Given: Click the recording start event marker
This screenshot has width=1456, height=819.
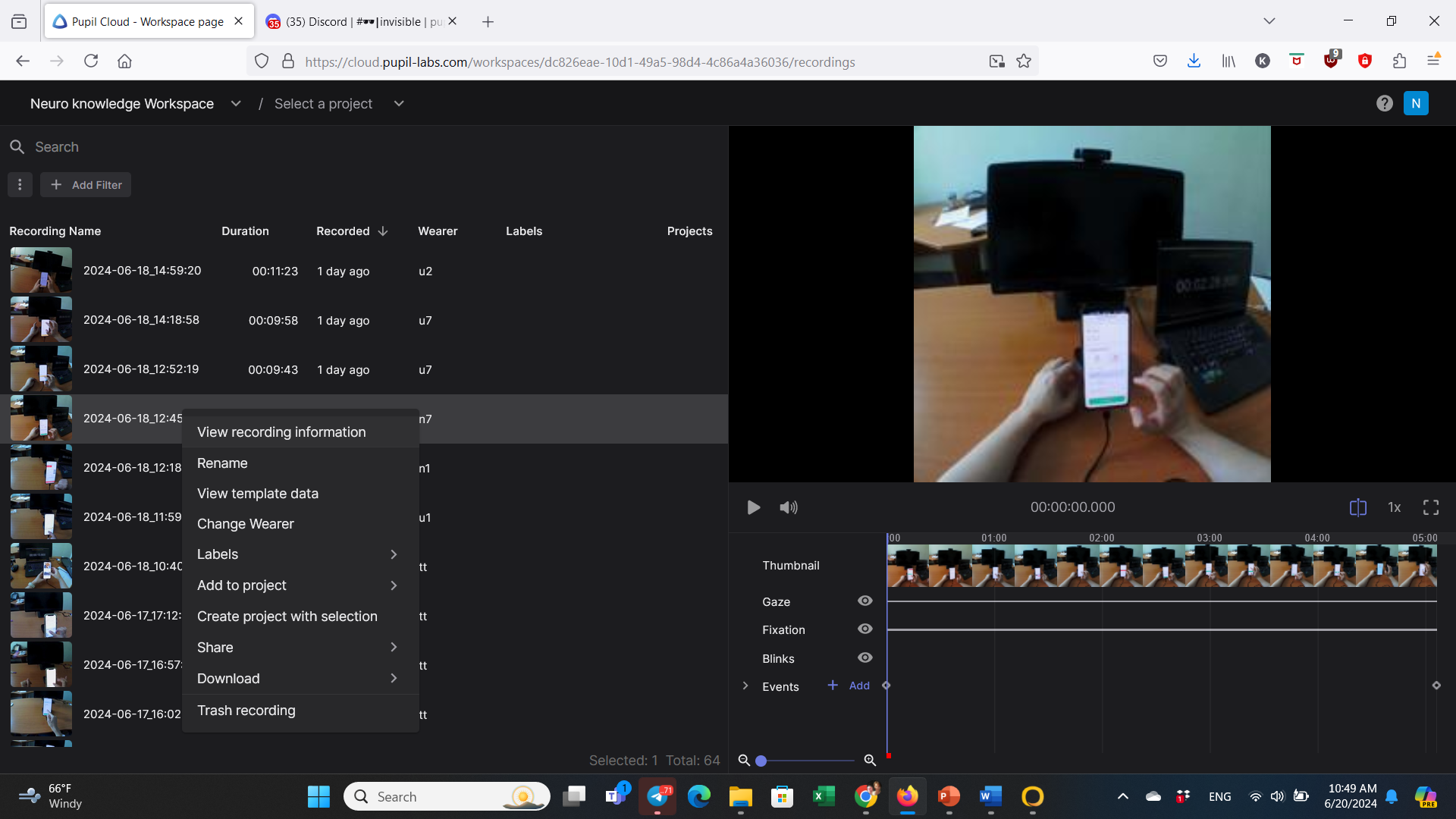Looking at the screenshot, I should [x=886, y=686].
